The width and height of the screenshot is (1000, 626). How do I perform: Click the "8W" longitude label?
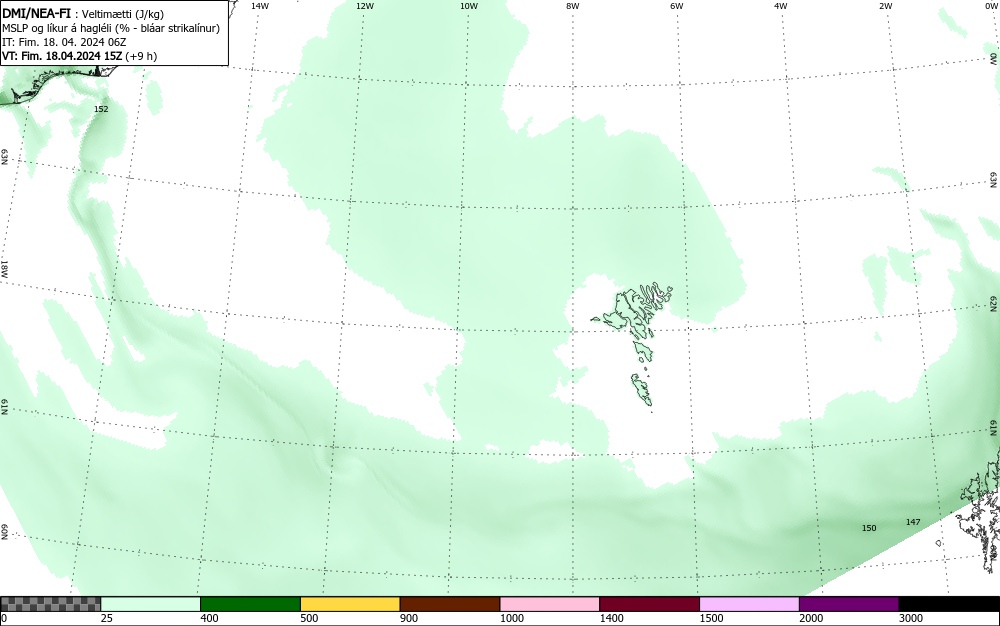click(573, 6)
